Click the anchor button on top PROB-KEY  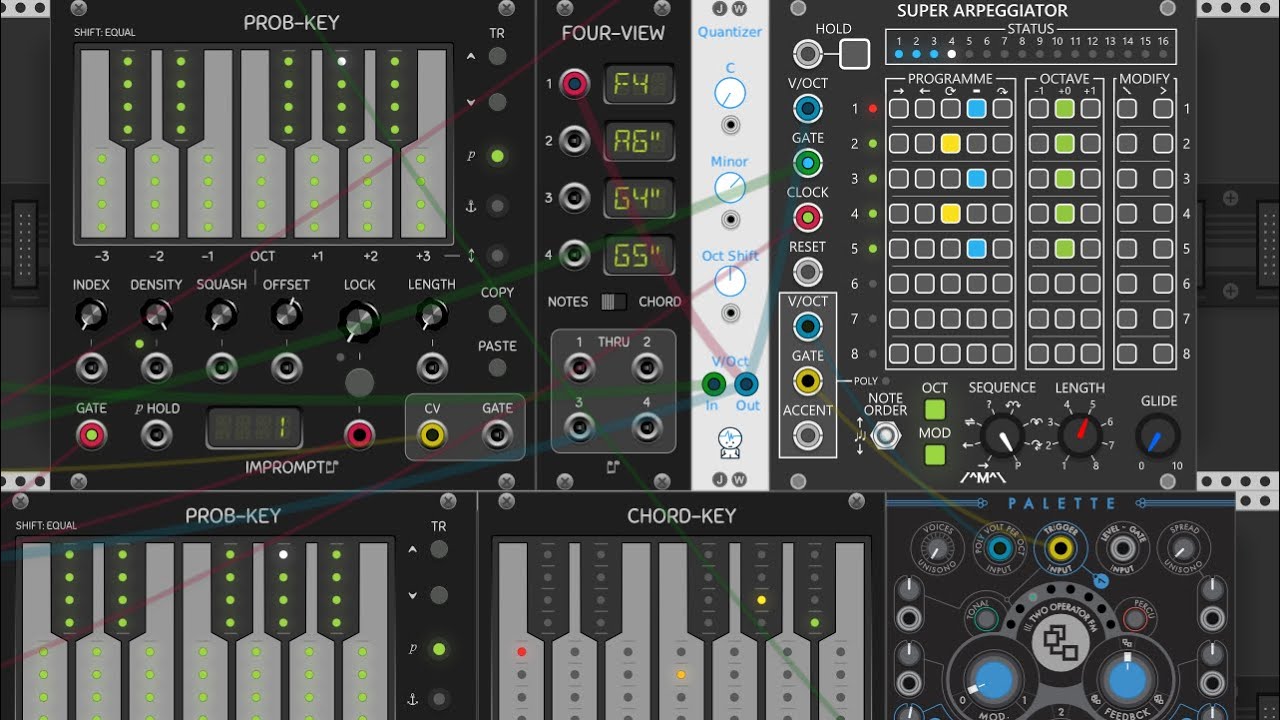497,206
